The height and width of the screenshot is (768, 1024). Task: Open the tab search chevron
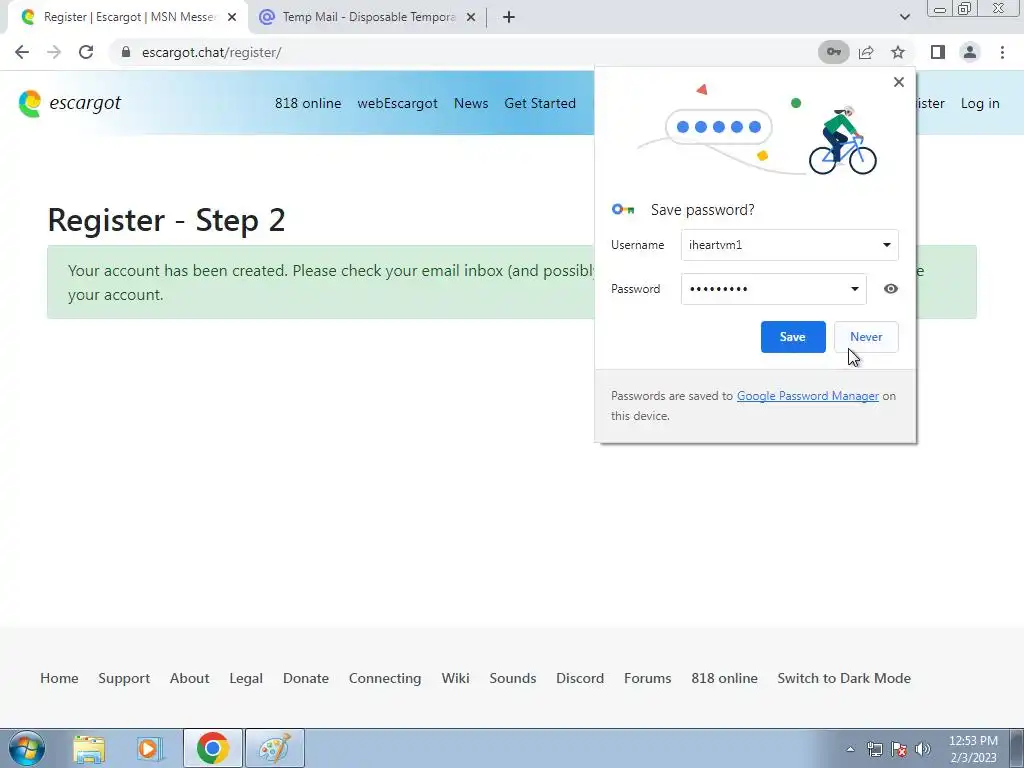[x=904, y=17]
